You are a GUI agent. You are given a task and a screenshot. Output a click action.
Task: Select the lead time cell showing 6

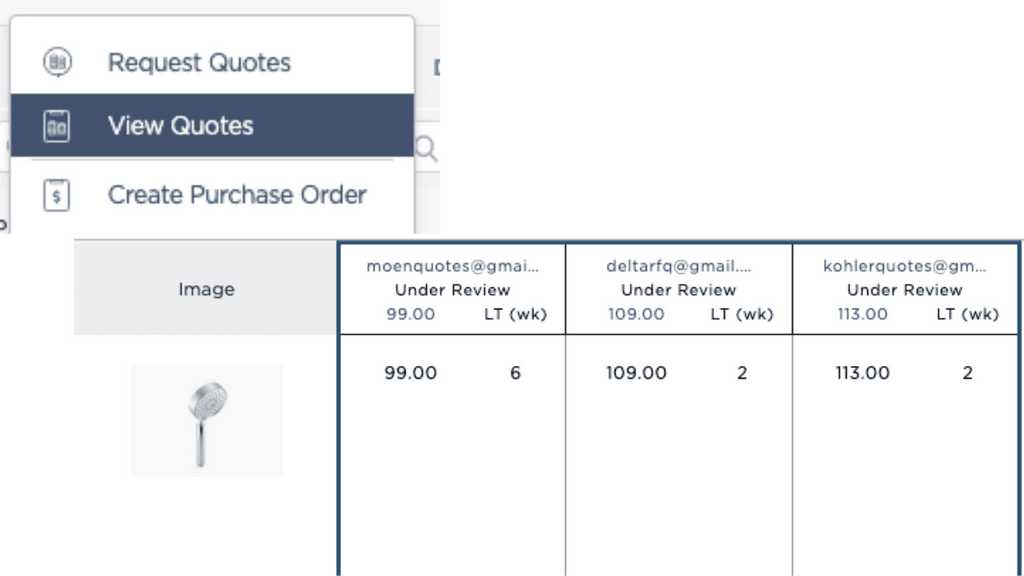516,373
